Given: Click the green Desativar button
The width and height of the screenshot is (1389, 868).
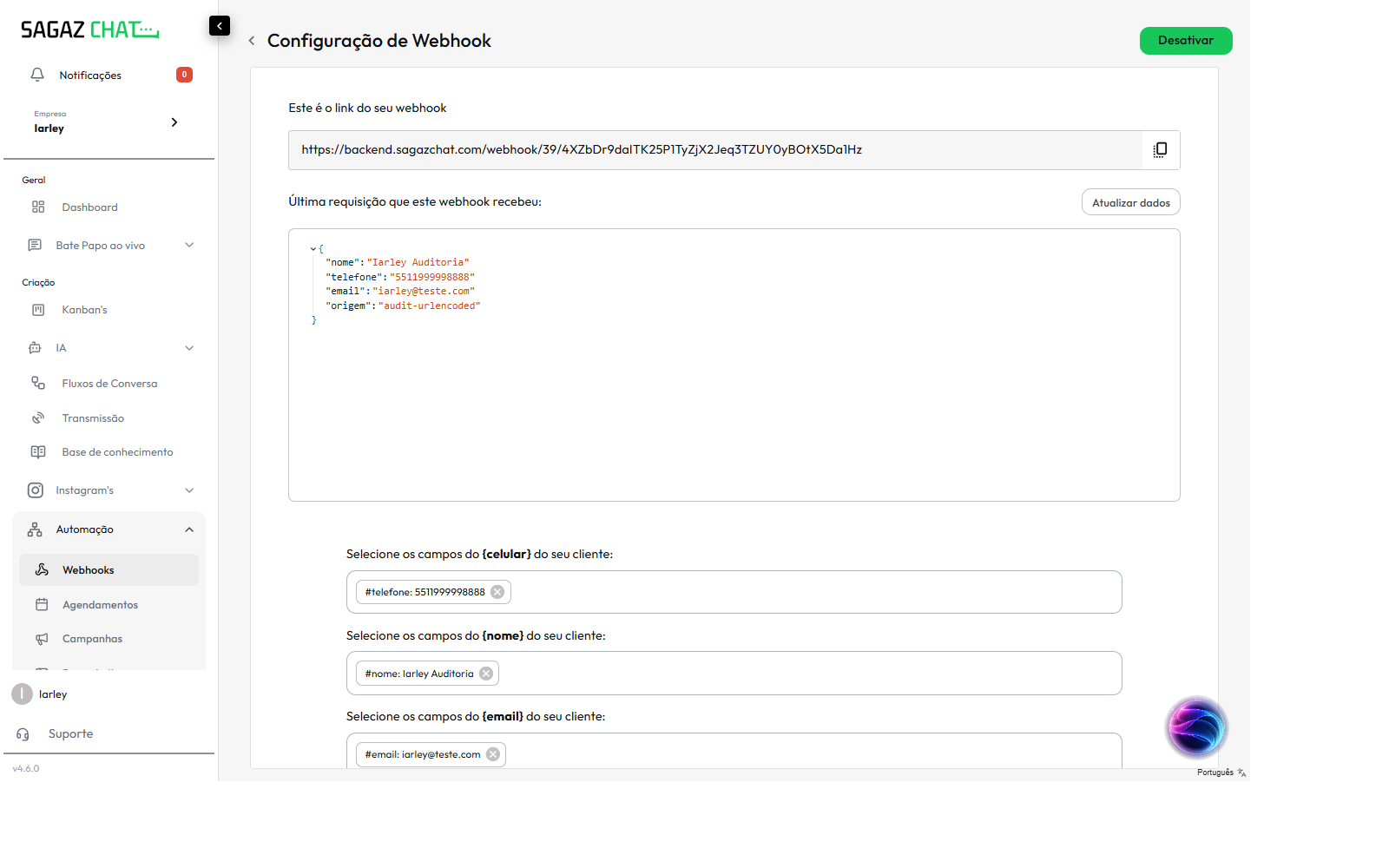Looking at the screenshot, I should 1186,41.
